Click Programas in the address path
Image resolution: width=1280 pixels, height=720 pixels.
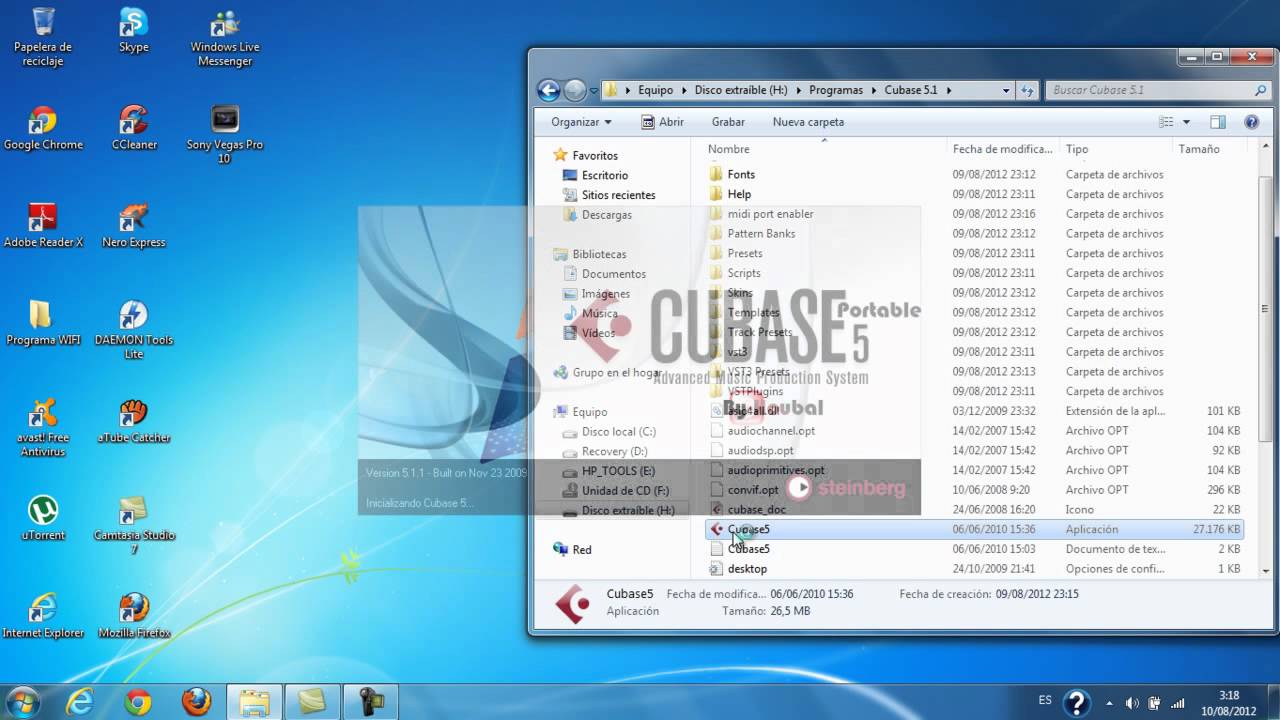click(x=836, y=90)
